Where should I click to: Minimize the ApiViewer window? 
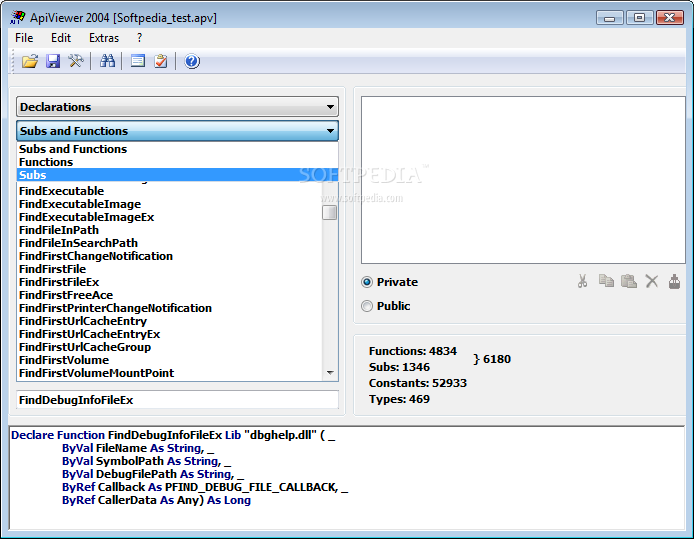coord(609,18)
